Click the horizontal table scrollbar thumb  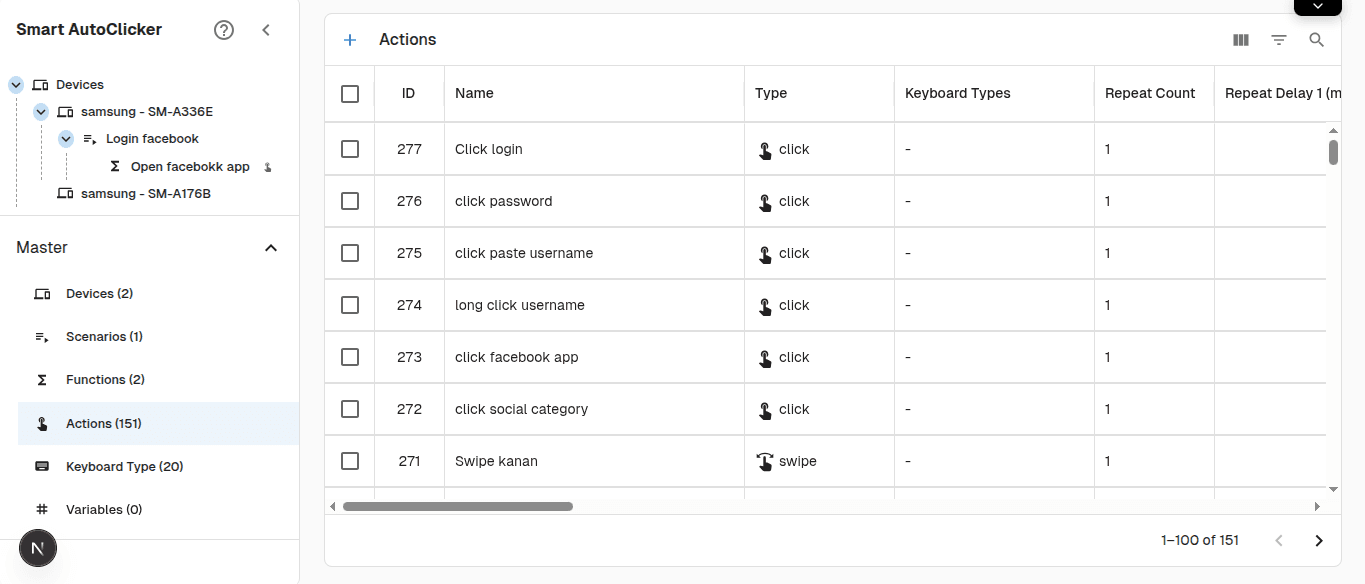[457, 507]
